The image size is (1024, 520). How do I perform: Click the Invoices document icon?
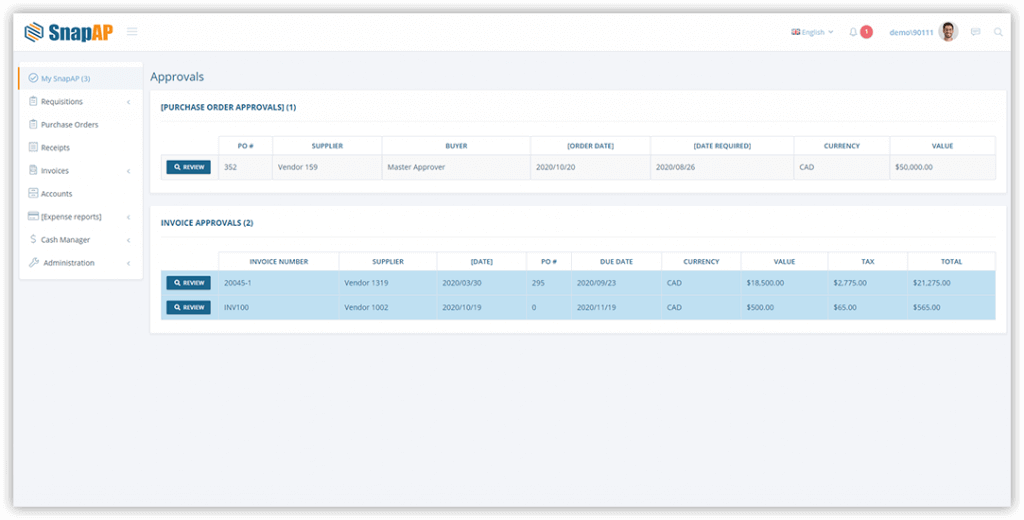(x=33, y=170)
